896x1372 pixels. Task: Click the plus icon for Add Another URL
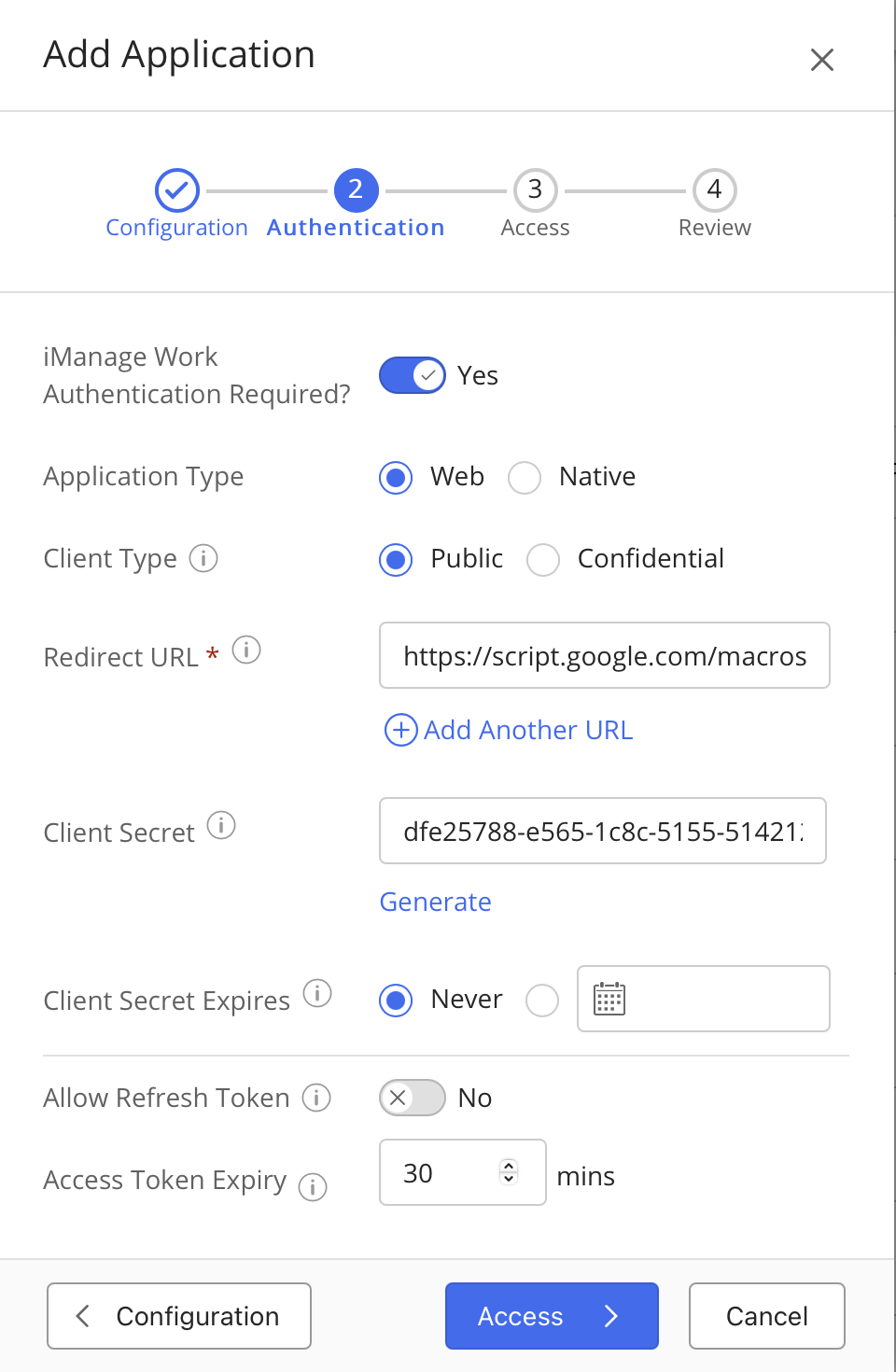(x=401, y=730)
